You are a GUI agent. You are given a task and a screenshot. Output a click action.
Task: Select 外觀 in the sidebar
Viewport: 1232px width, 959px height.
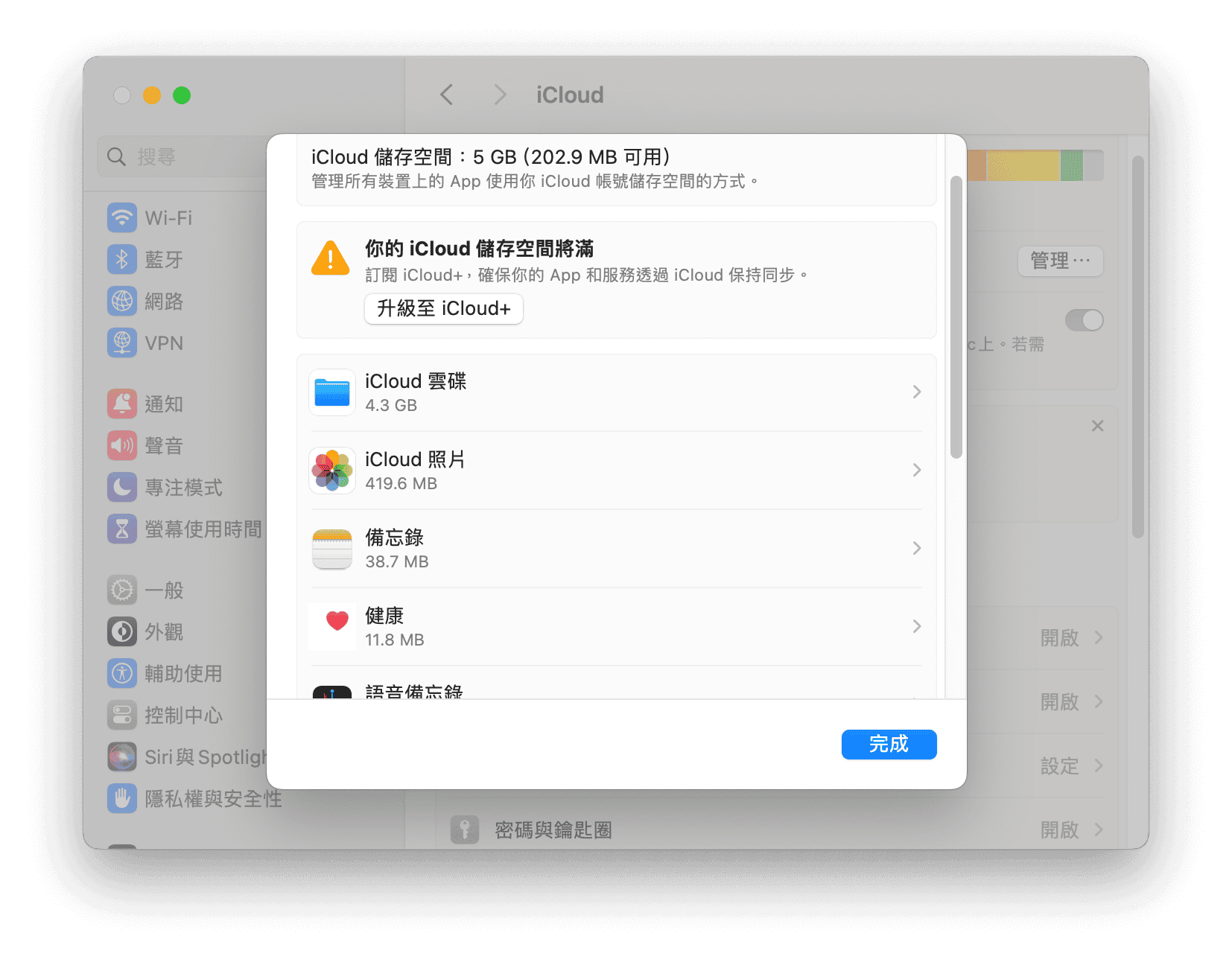[164, 631]
